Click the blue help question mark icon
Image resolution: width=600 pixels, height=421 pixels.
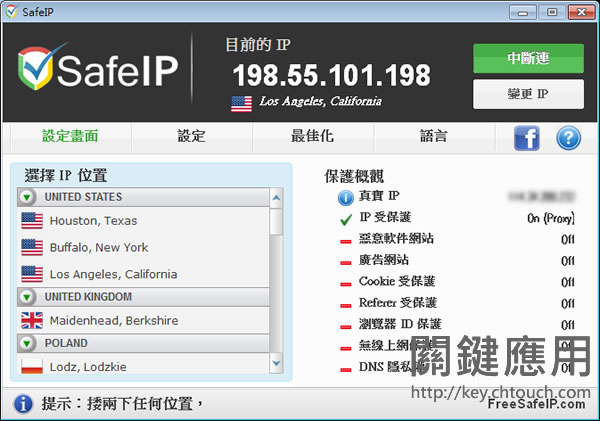pos(568,138)
